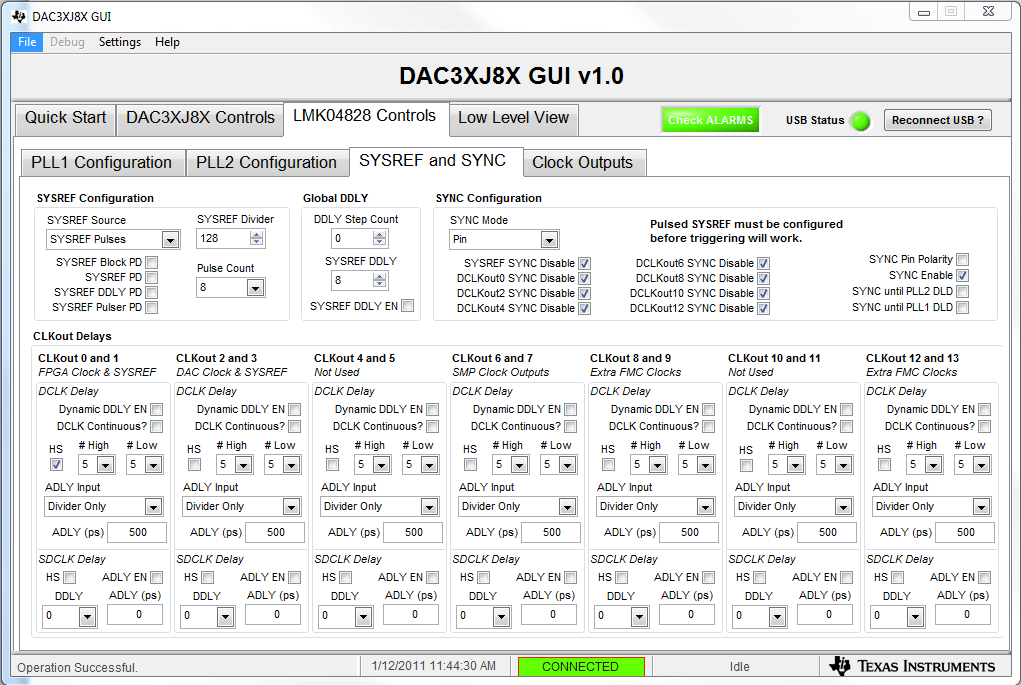Click the DDLY Step Count stepper arrows
Viewport: 1021px width, 685px height.
pos(379,238)
